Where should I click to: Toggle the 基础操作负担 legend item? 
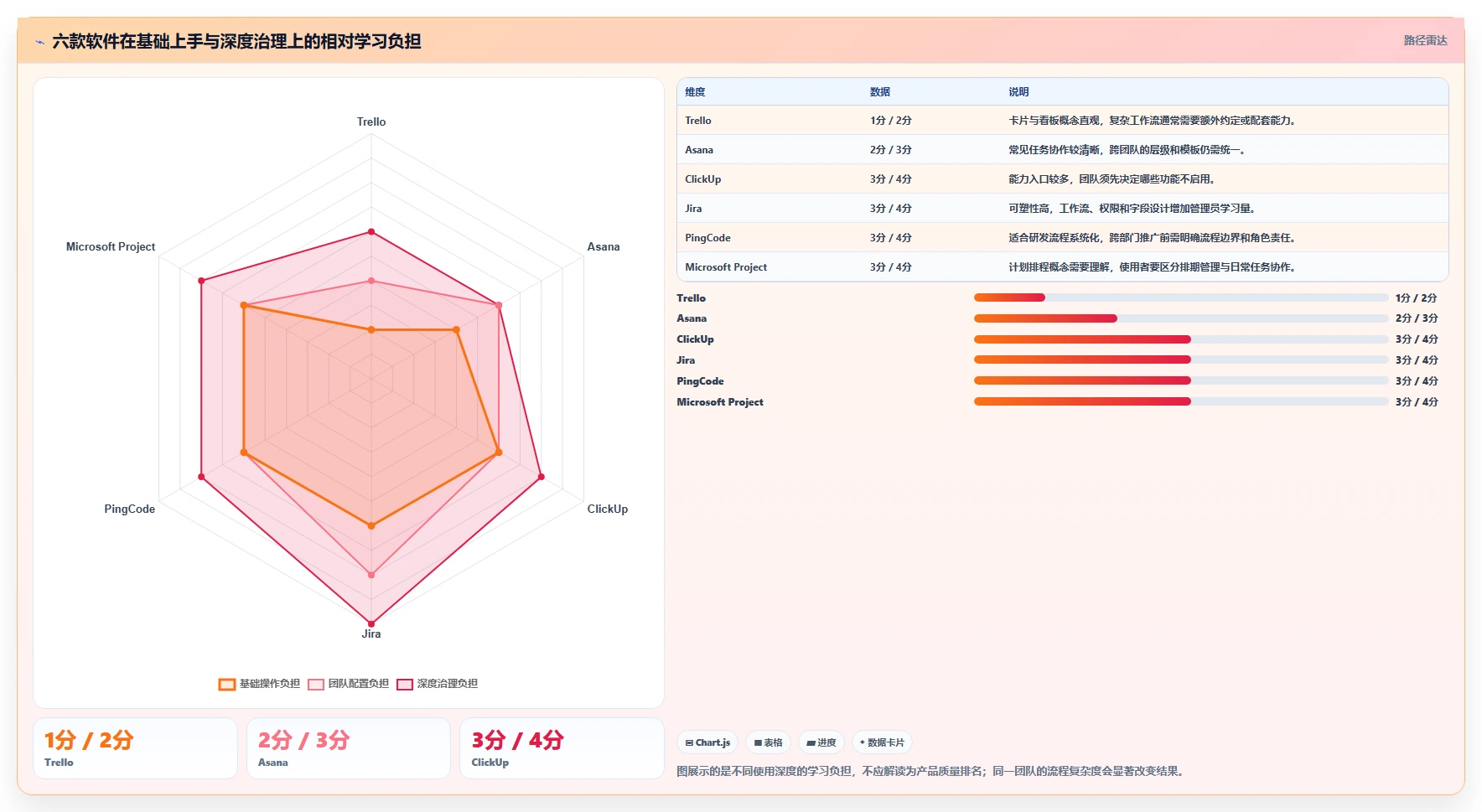259,684
